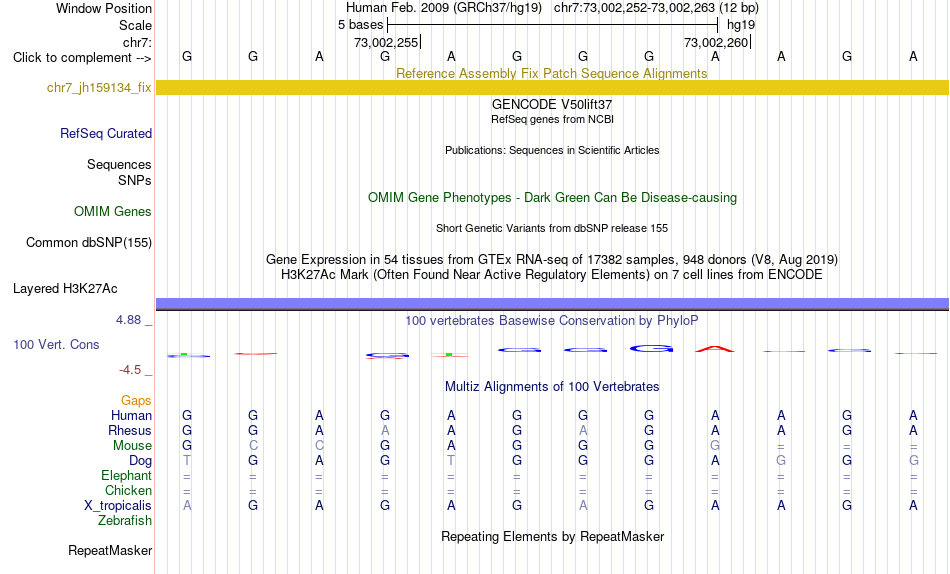Click the Rhesus species label

130,430
